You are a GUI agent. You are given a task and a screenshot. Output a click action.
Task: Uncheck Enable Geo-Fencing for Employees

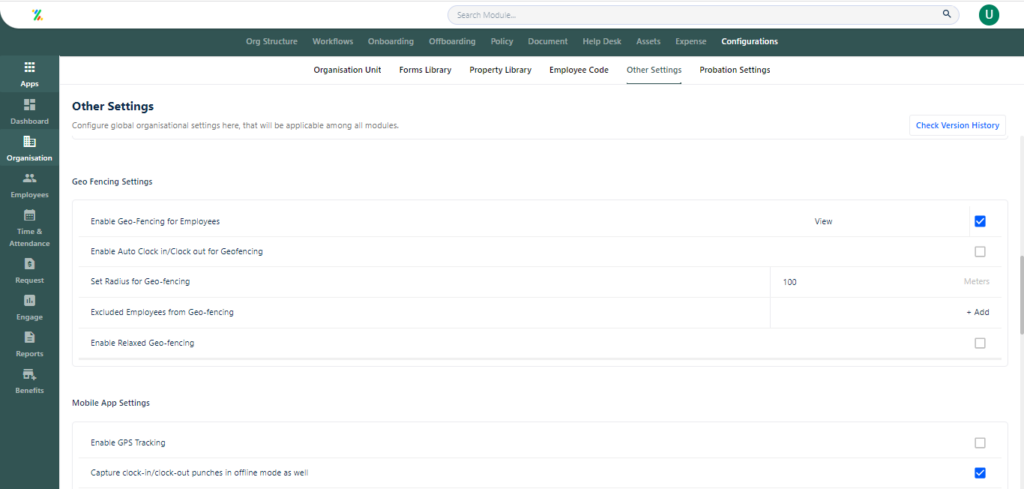tap(980, 221)
